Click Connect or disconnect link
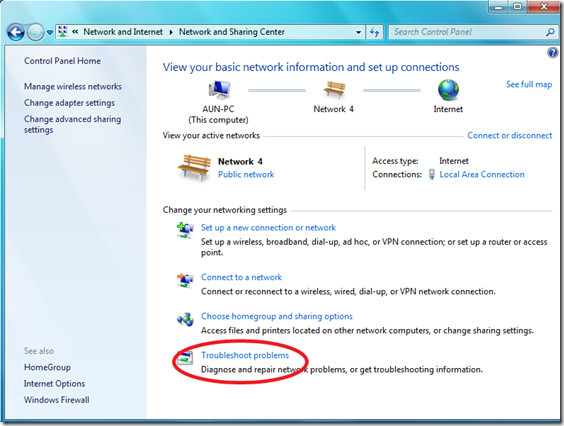Screen dimensions: 564x426 pyautogui.click(x=509, y=135)
